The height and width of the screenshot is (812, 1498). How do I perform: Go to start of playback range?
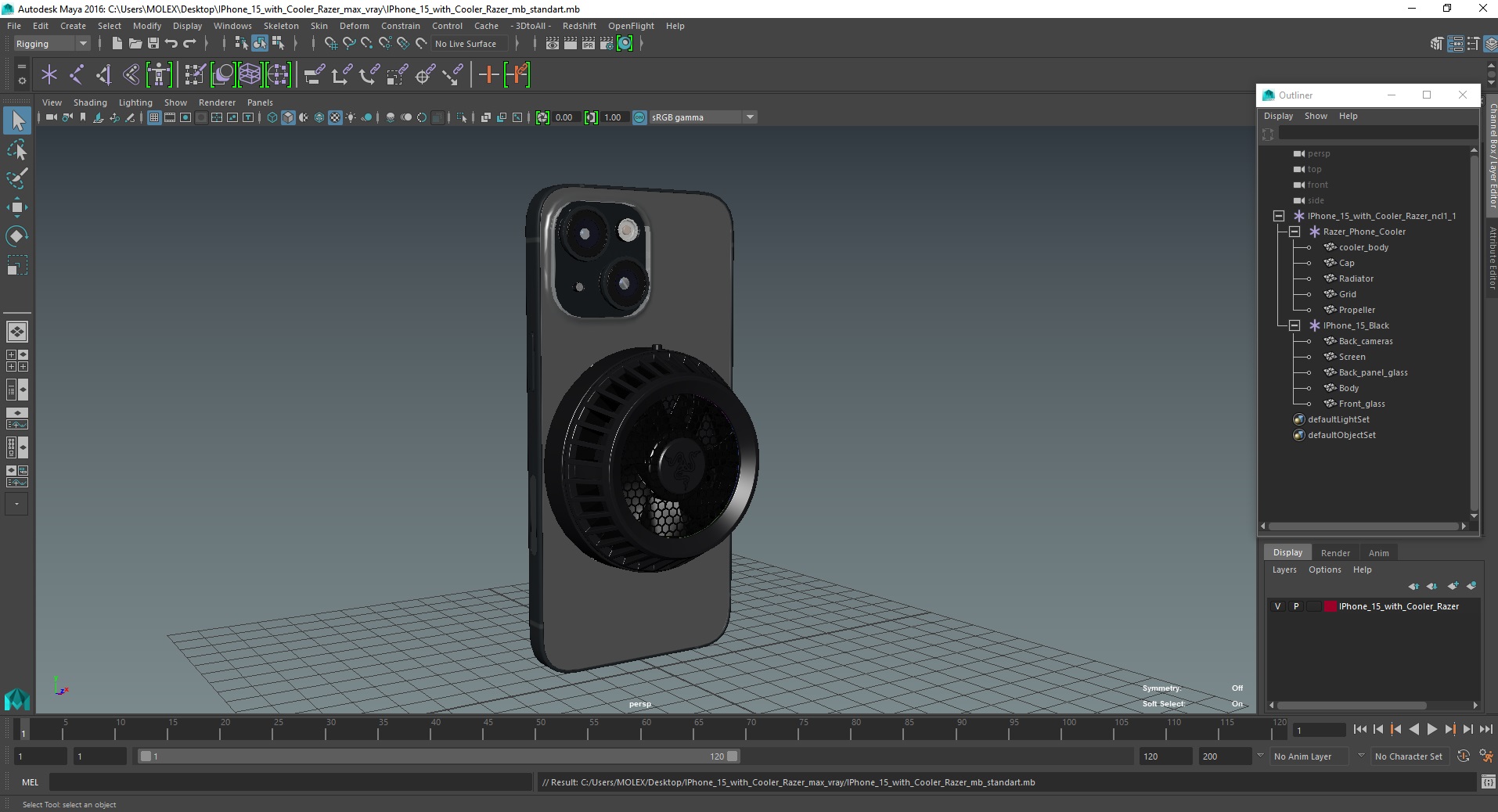[x=1359, y=729]
